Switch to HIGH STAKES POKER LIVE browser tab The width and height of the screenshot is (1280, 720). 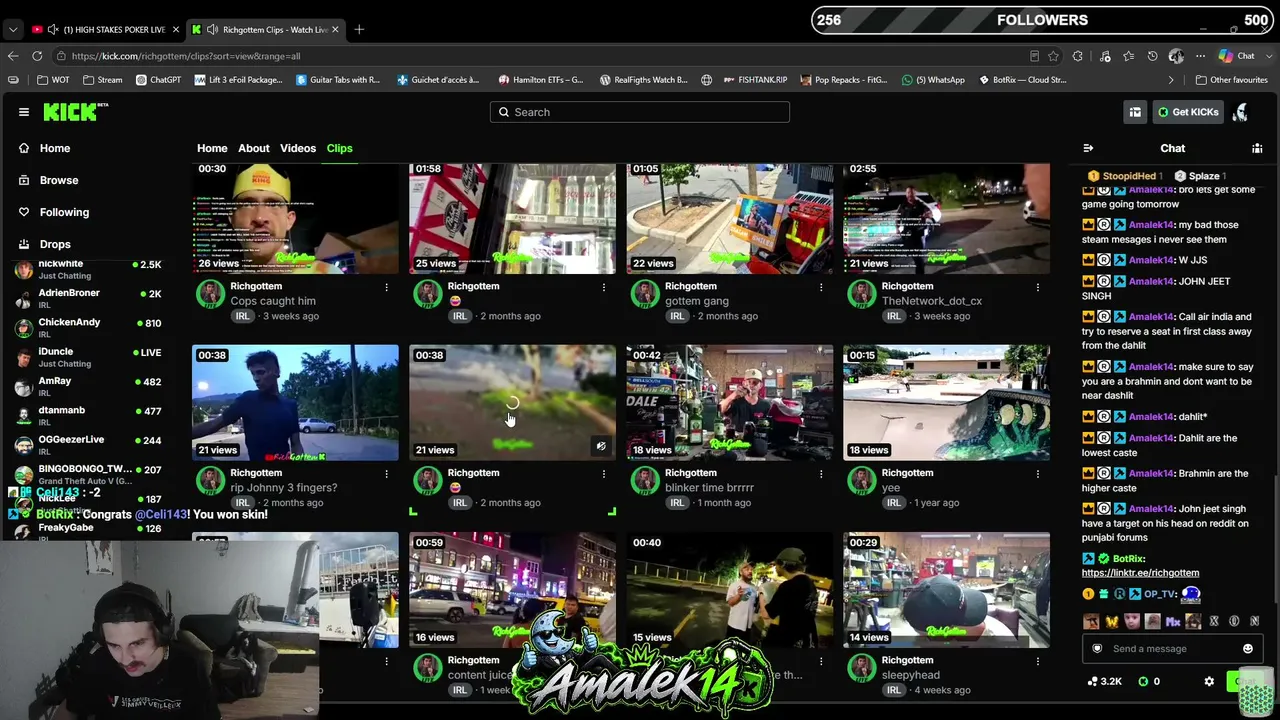tap(103, 29)
